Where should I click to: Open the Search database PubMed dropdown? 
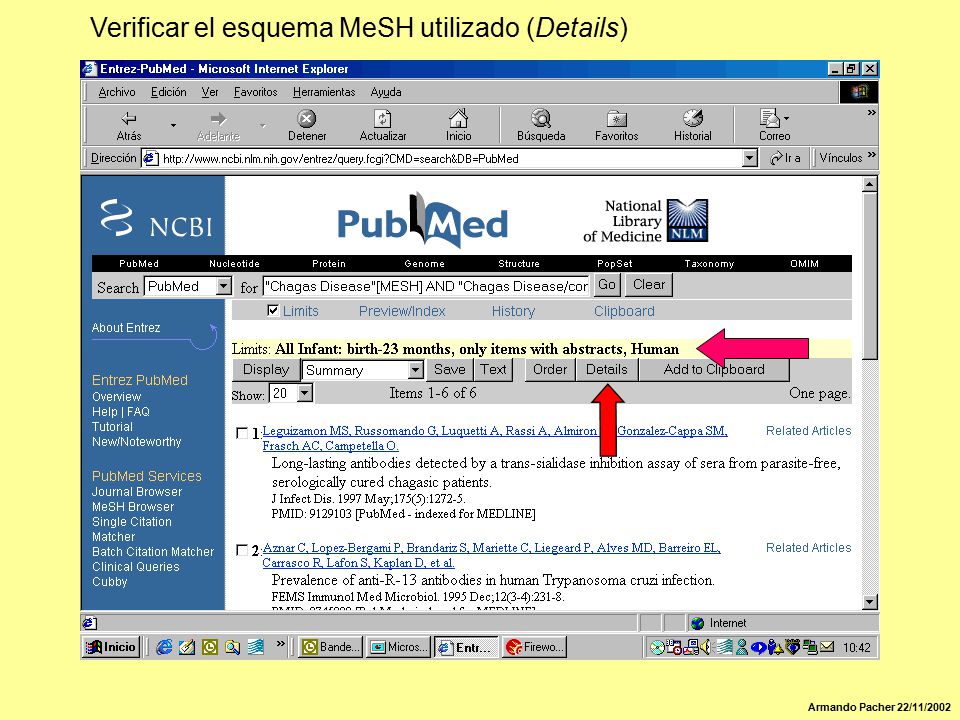223,286
